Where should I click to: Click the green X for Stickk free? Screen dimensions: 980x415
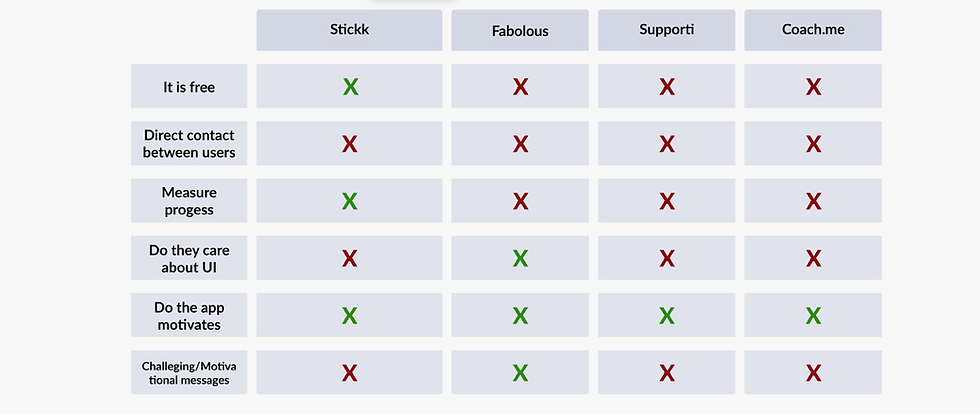coord(350,87)
